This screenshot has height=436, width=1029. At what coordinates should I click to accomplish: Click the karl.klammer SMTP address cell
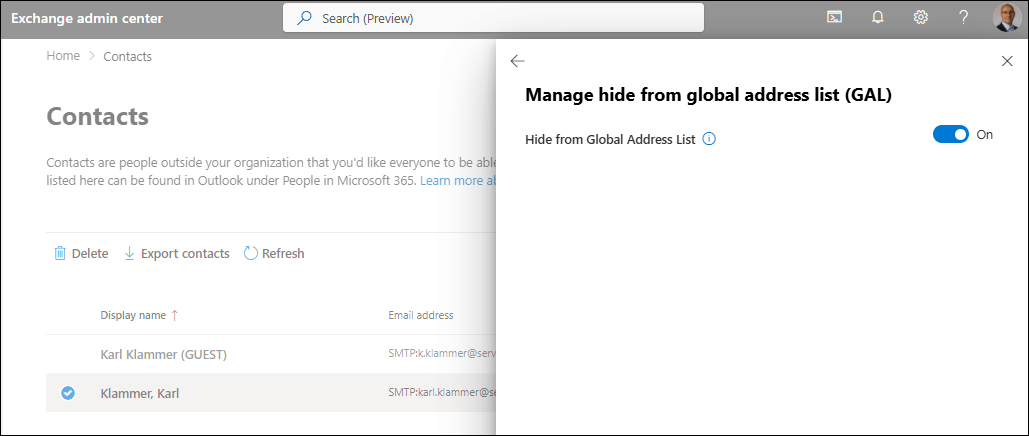point(441,393)
